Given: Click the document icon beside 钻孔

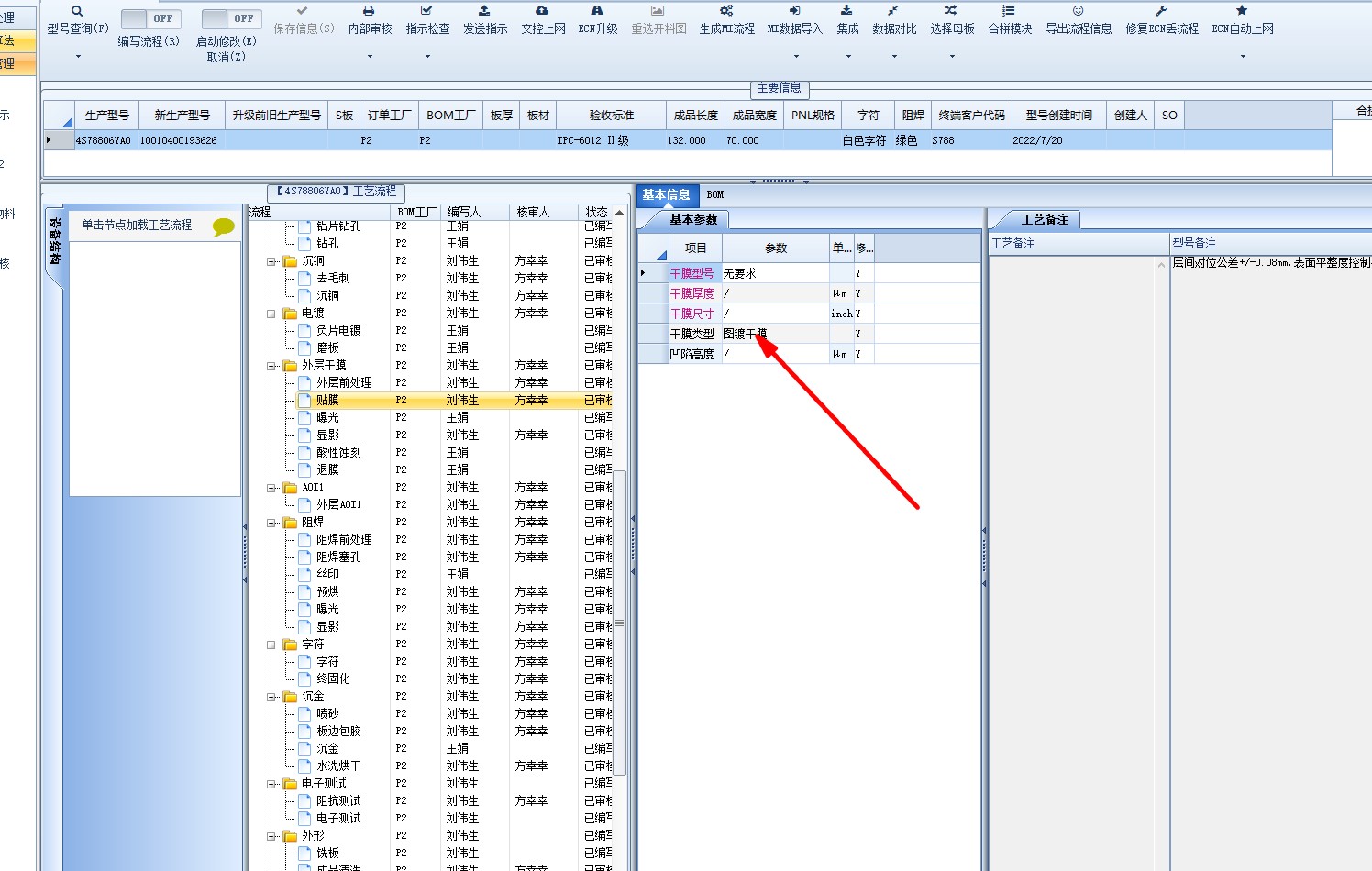Looking at the screenshot, I should point(305,244).
